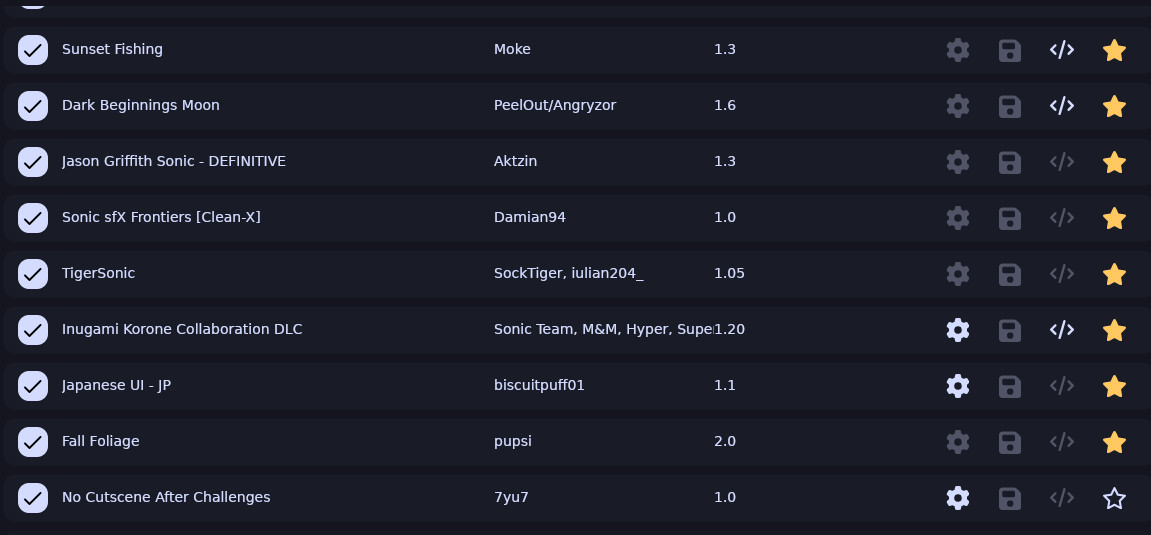The image size is (1151, 535).
Task: Click code icon for Sunset Fishing
Action: 1062,49
